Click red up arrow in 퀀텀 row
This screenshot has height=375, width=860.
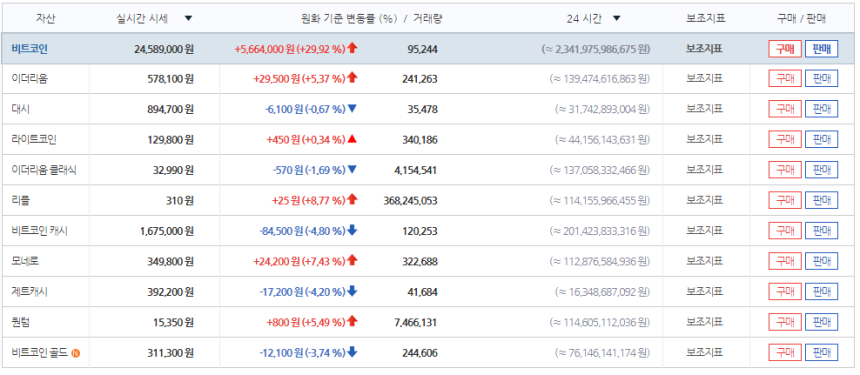pos(352,322)
